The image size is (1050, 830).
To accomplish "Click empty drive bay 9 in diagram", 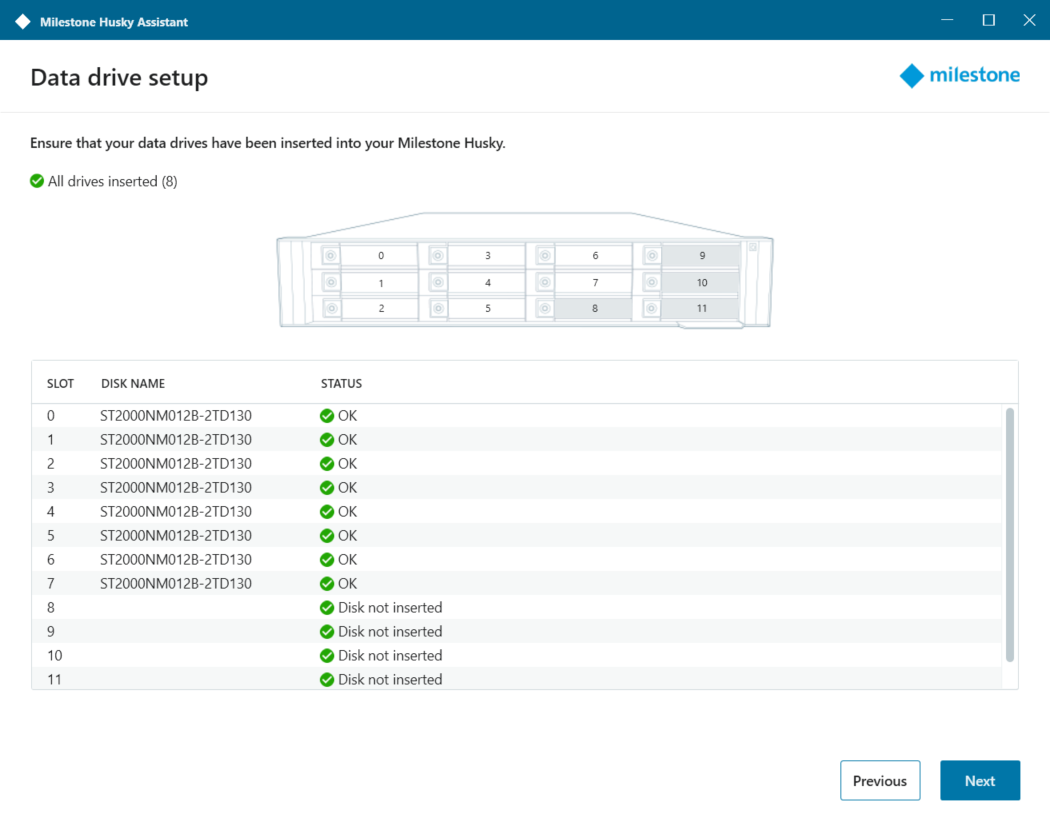I will click(701, 256).
